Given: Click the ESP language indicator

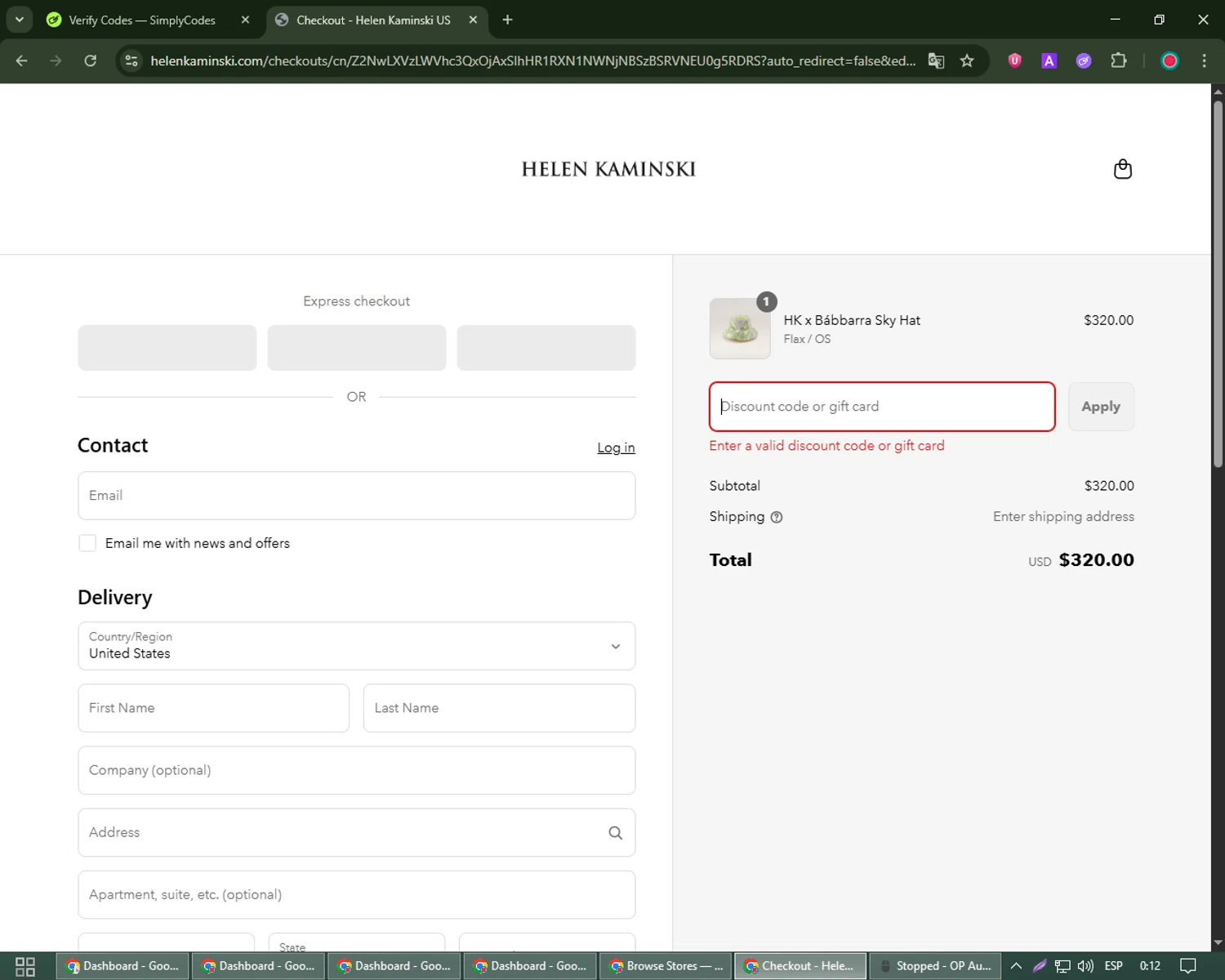Looking at the screenshot, I should click(1113, 966).
